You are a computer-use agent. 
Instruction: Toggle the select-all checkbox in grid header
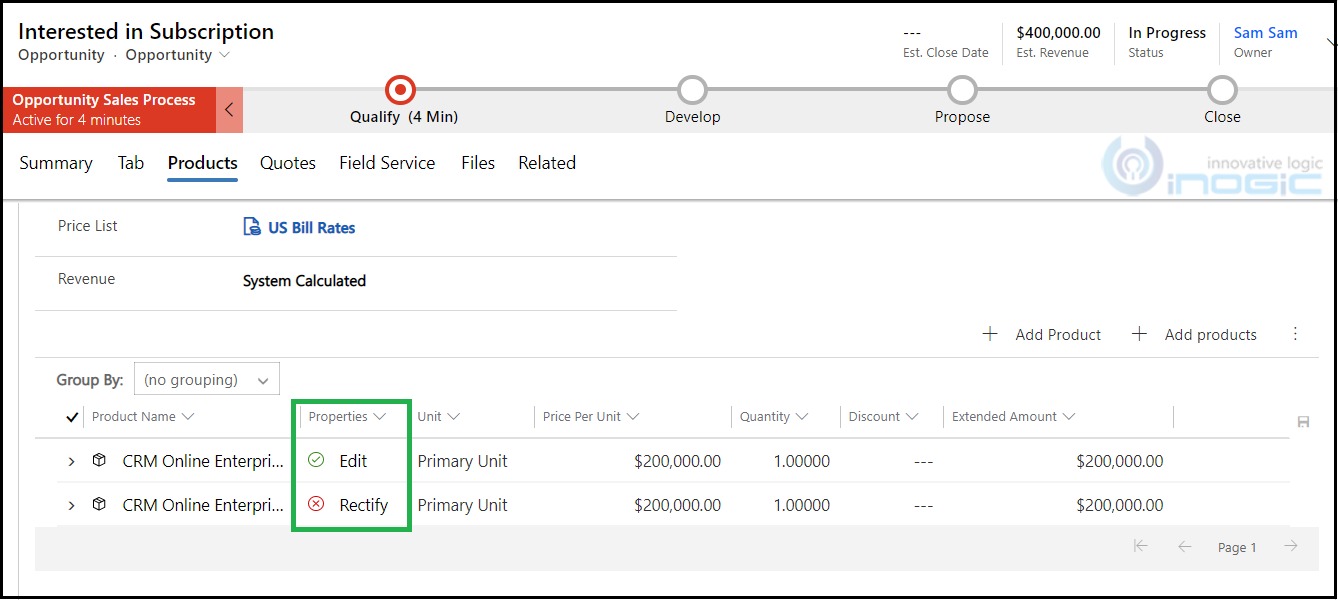pyautogui.click(x=70, y=416)
